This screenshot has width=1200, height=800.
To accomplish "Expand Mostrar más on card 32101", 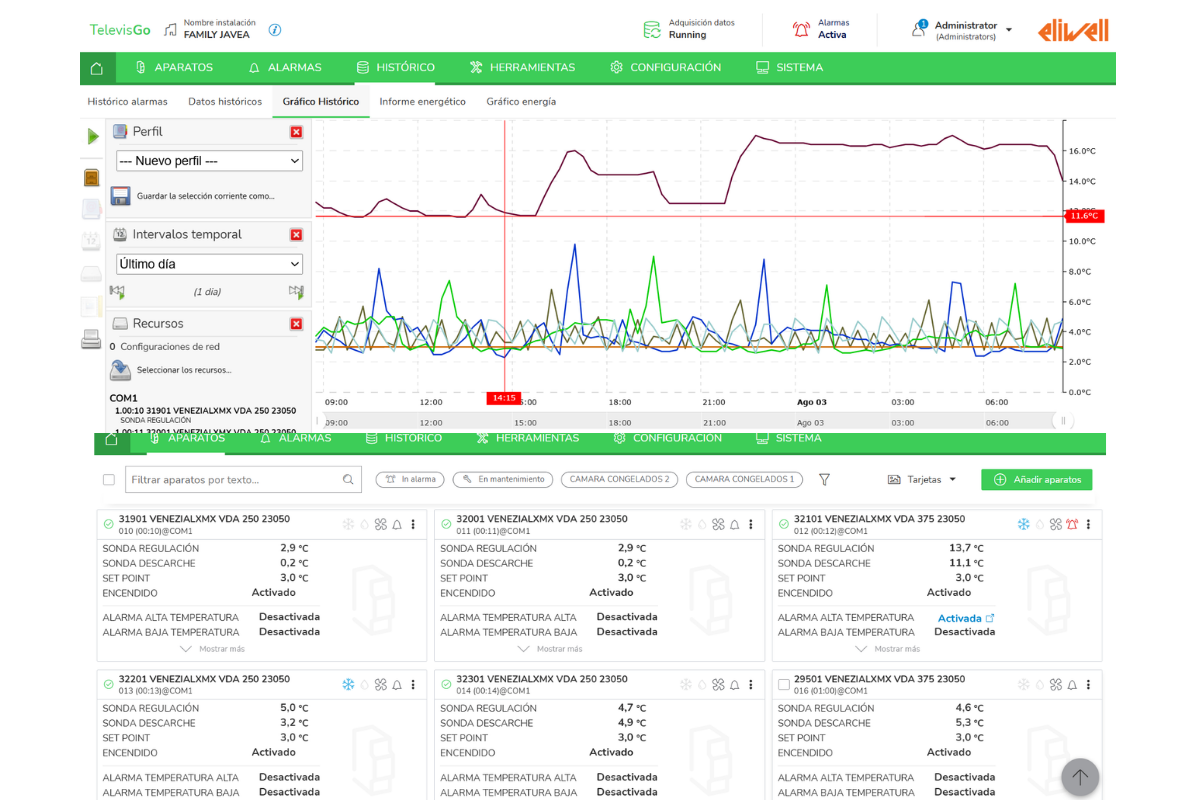I will (887, 649).
